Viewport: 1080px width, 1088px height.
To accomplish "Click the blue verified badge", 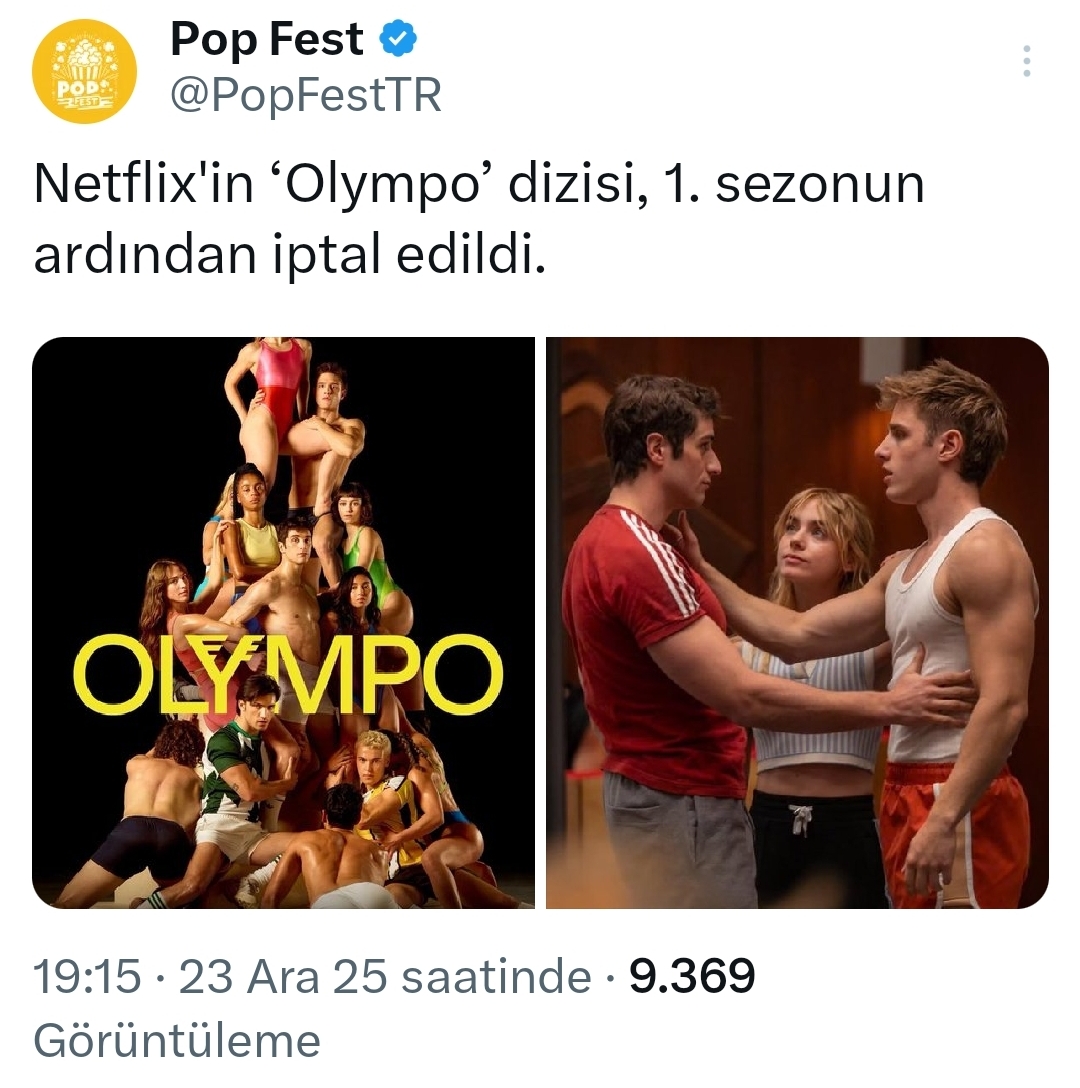I will (x=398, y=38).
